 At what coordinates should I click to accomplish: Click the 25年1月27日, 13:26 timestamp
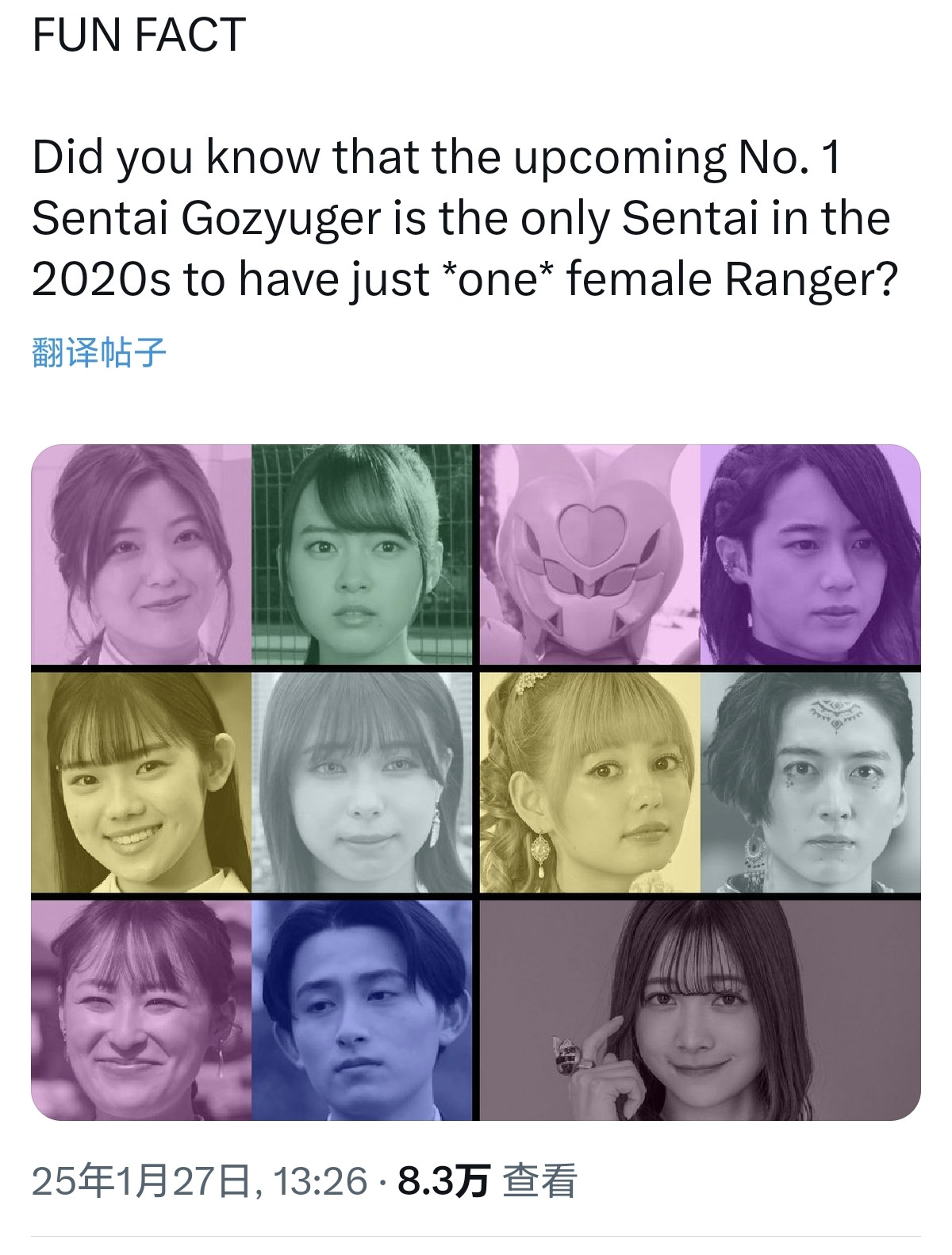pyautogui.click(x=200, y=1181)
